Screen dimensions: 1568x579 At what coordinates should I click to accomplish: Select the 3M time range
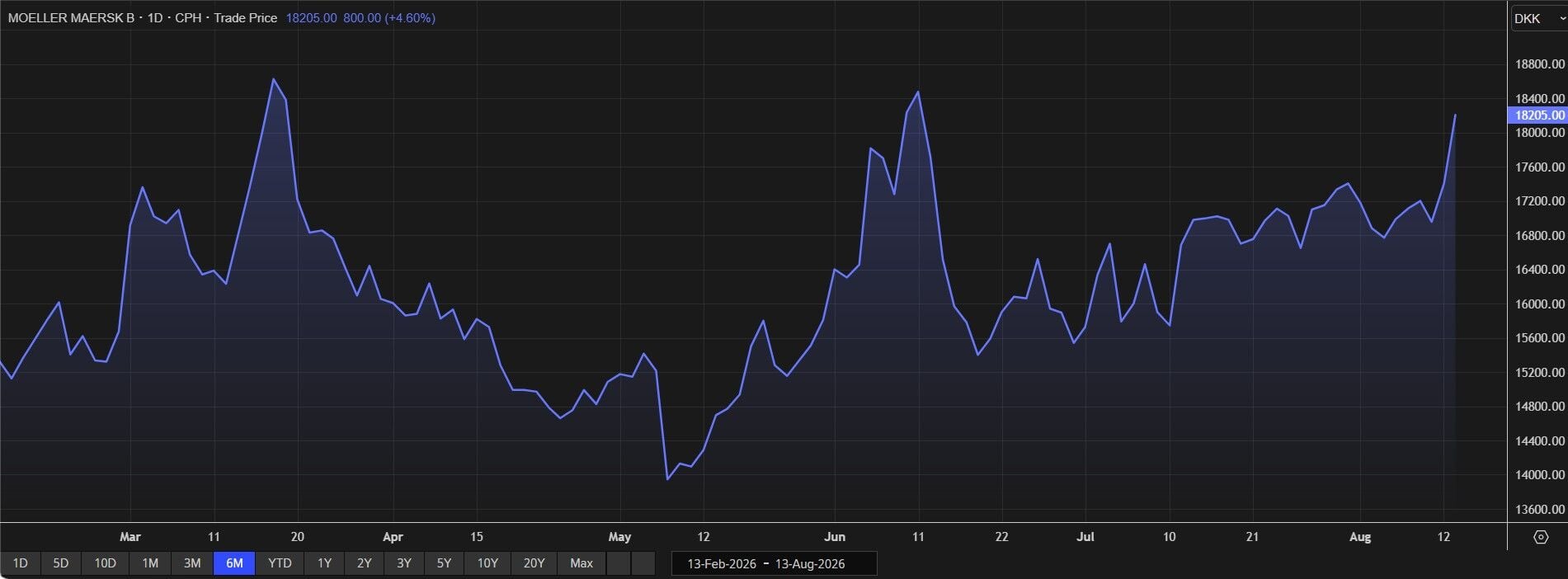click(192, 563)
